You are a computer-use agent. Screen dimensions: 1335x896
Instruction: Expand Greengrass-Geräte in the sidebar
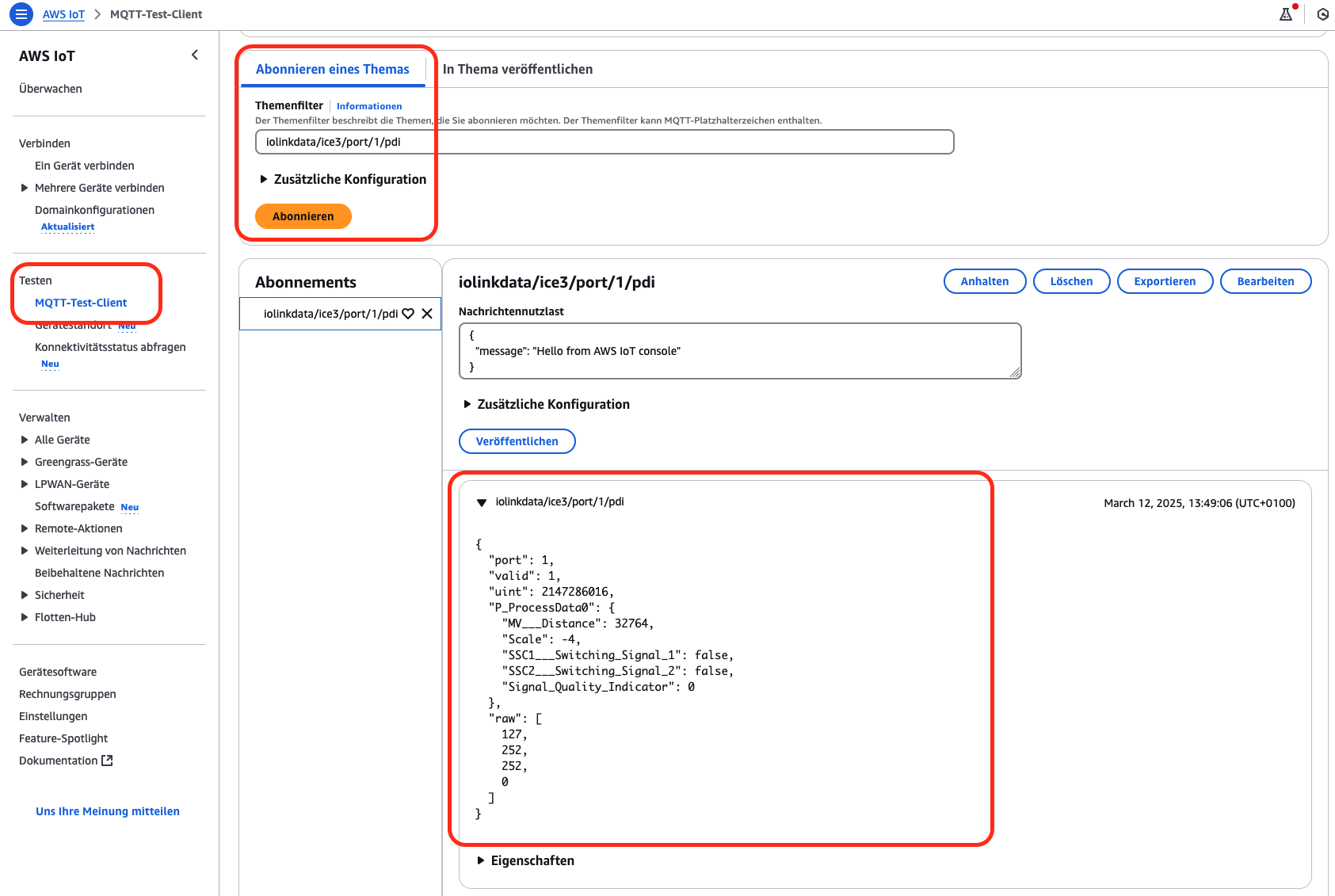point(25,462)
